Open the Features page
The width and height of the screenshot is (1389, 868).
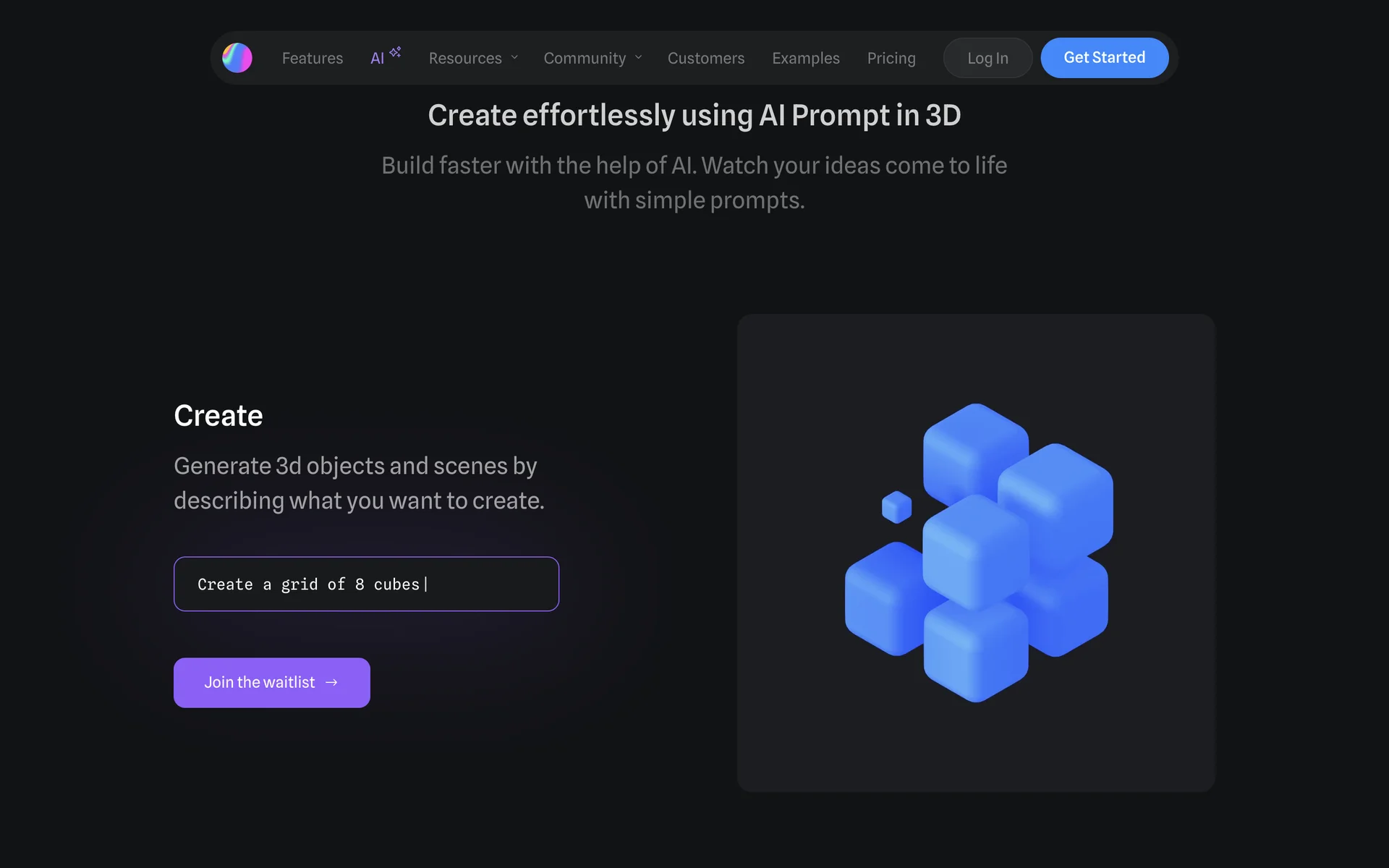[312, 58]
